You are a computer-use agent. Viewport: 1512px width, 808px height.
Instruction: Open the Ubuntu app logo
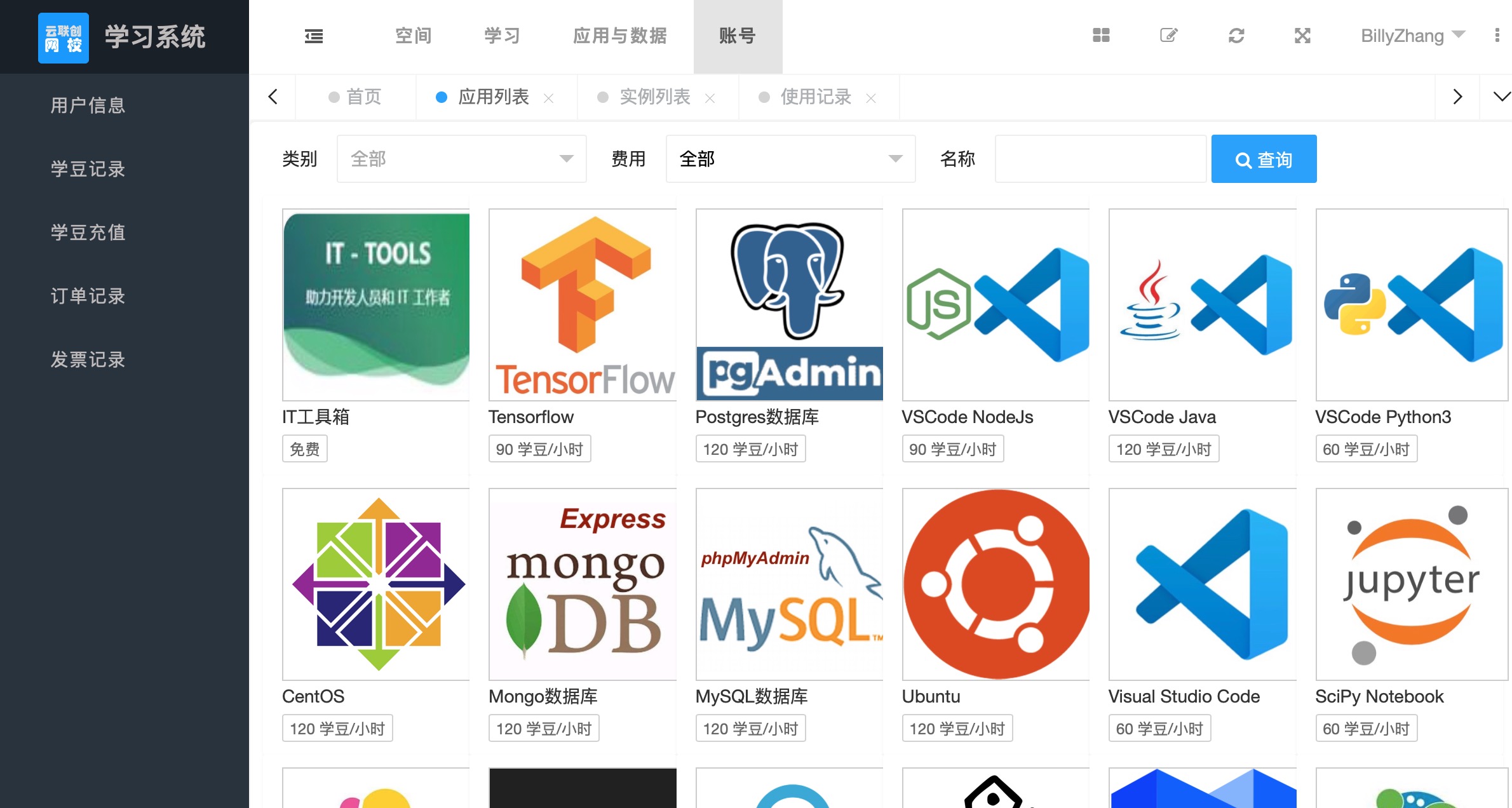[996, 584]
